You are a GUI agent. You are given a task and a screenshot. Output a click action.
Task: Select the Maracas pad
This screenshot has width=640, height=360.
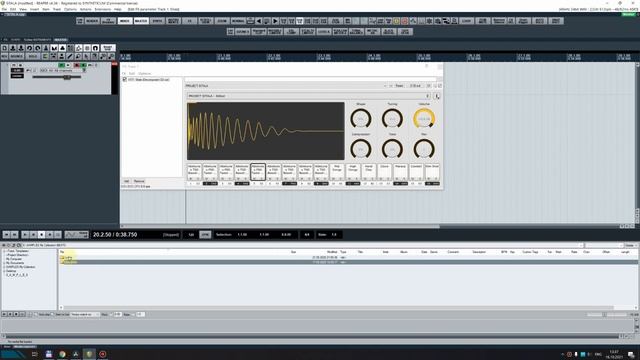(400, 171)
